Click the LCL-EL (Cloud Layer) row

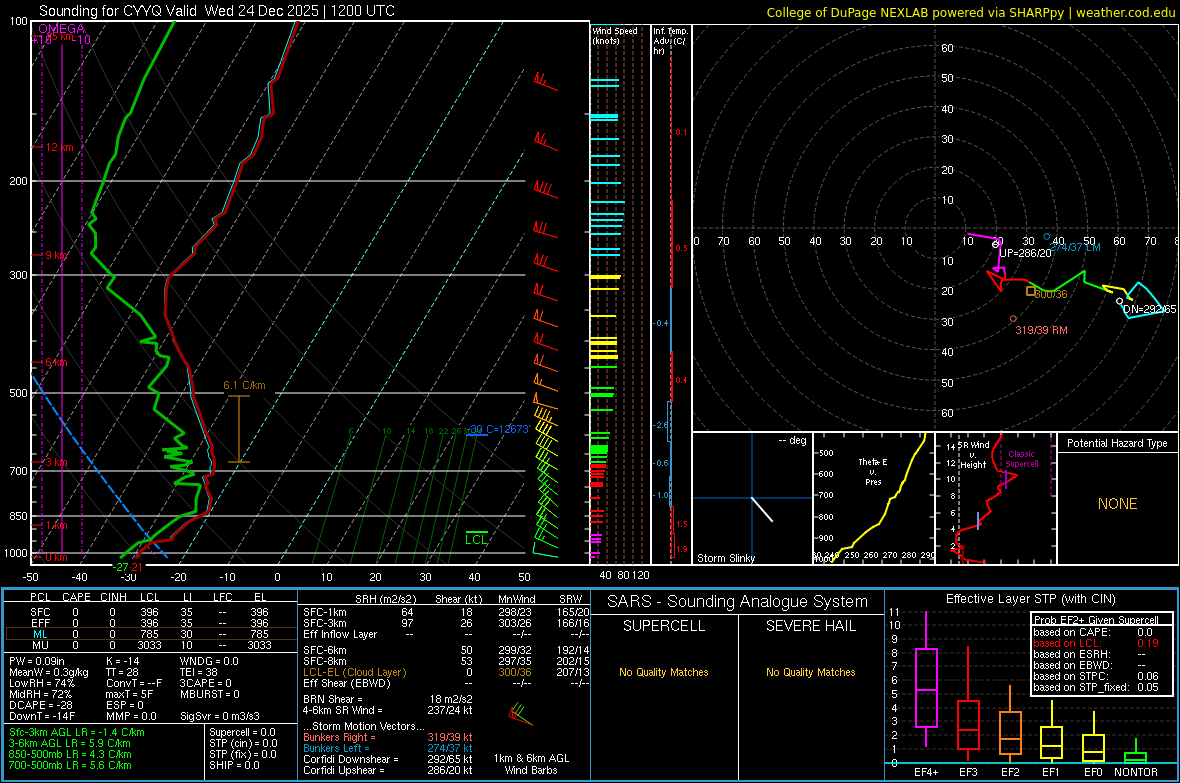446,672
